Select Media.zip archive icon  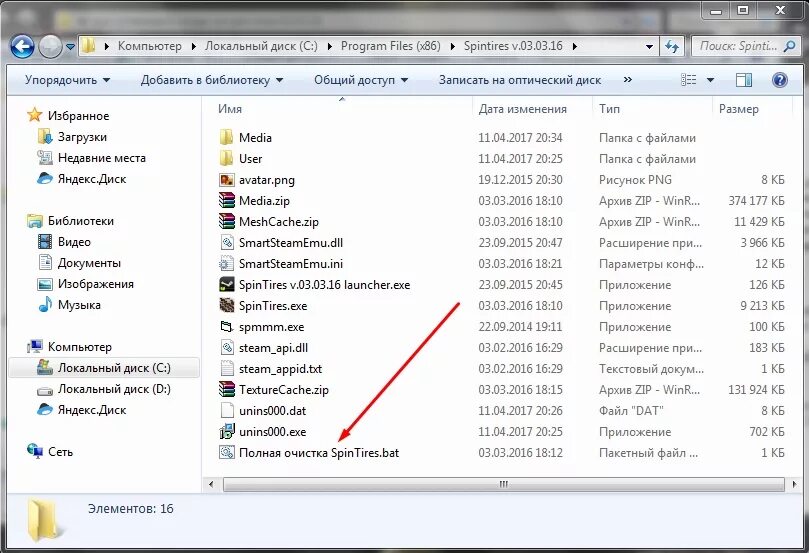[x=226, y=201]
